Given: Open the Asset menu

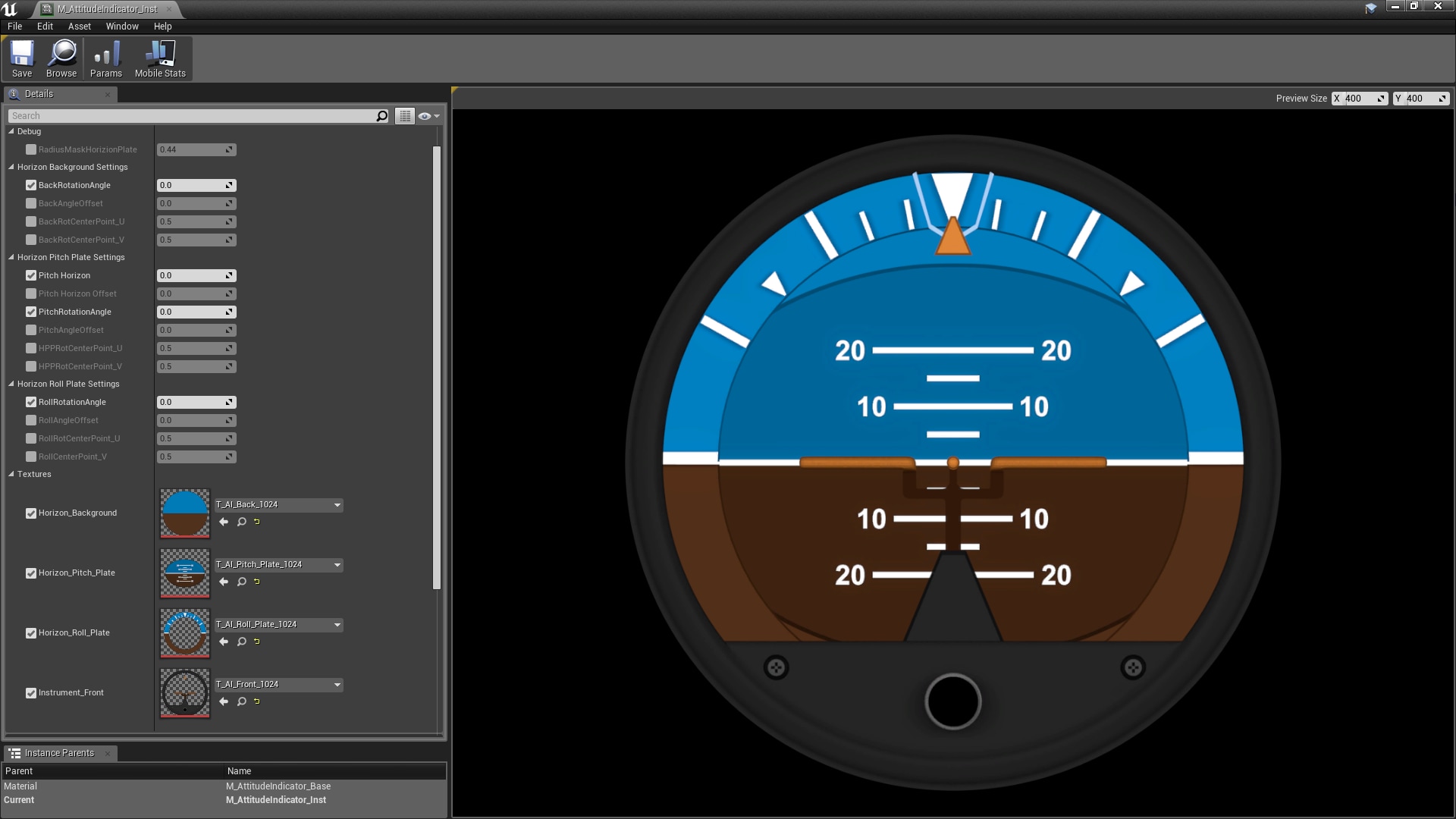Looking at the screenshot, I should (79, 27).
